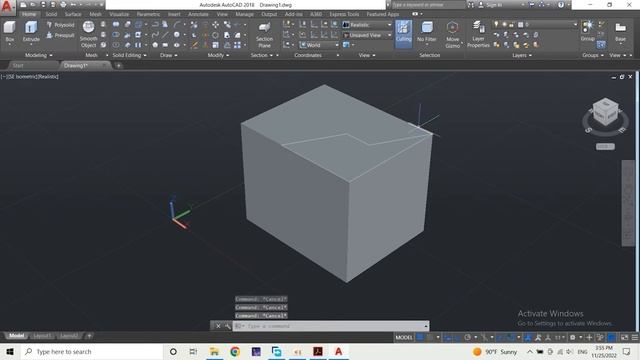Click the customize command line wrench icon
The image size is (640, 360).
[227, 326]
